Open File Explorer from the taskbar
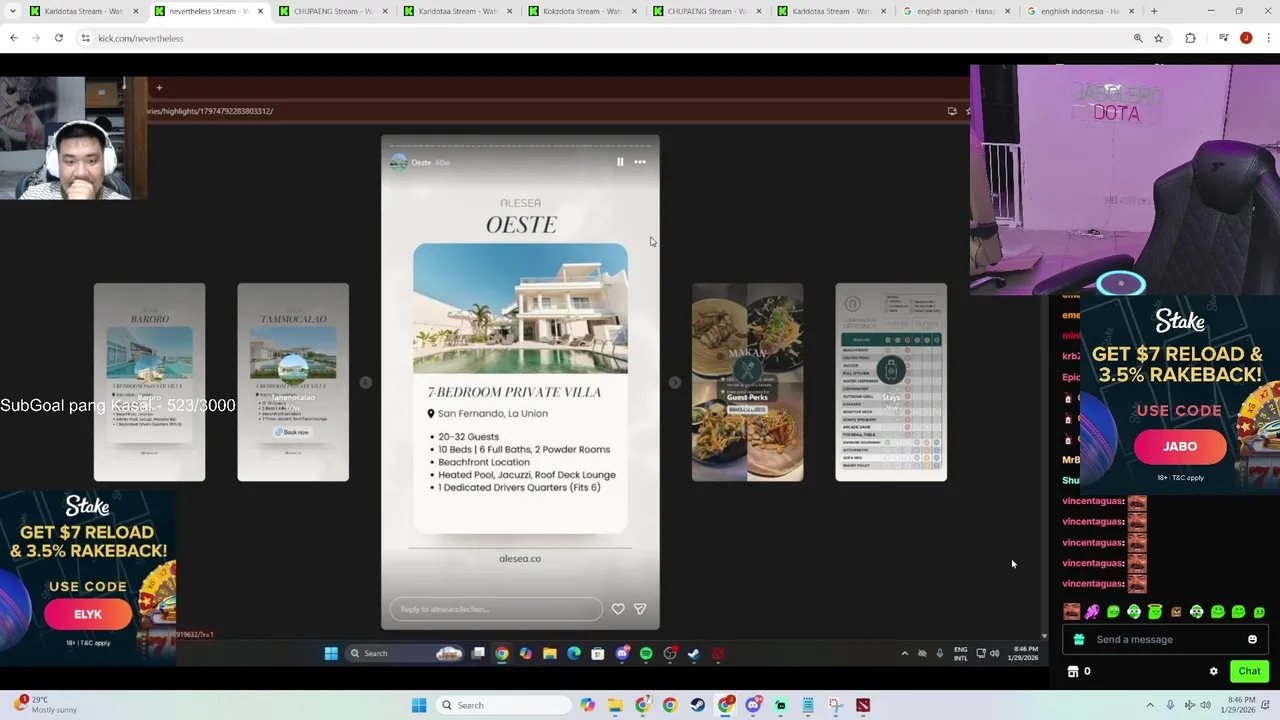This screenshot has width=1280, height=720. 615,705
